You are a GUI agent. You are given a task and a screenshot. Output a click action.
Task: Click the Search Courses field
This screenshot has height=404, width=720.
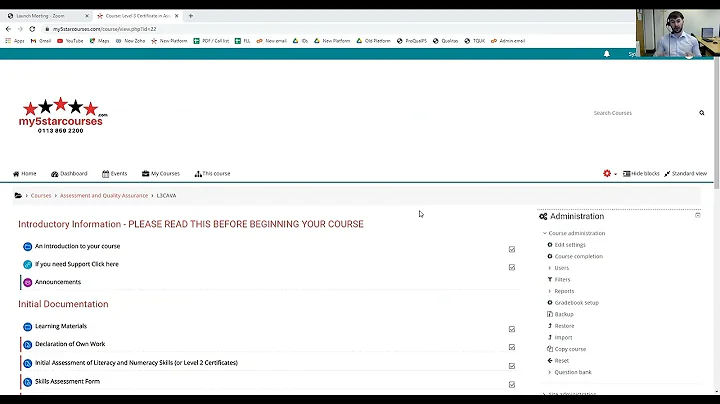643,113
